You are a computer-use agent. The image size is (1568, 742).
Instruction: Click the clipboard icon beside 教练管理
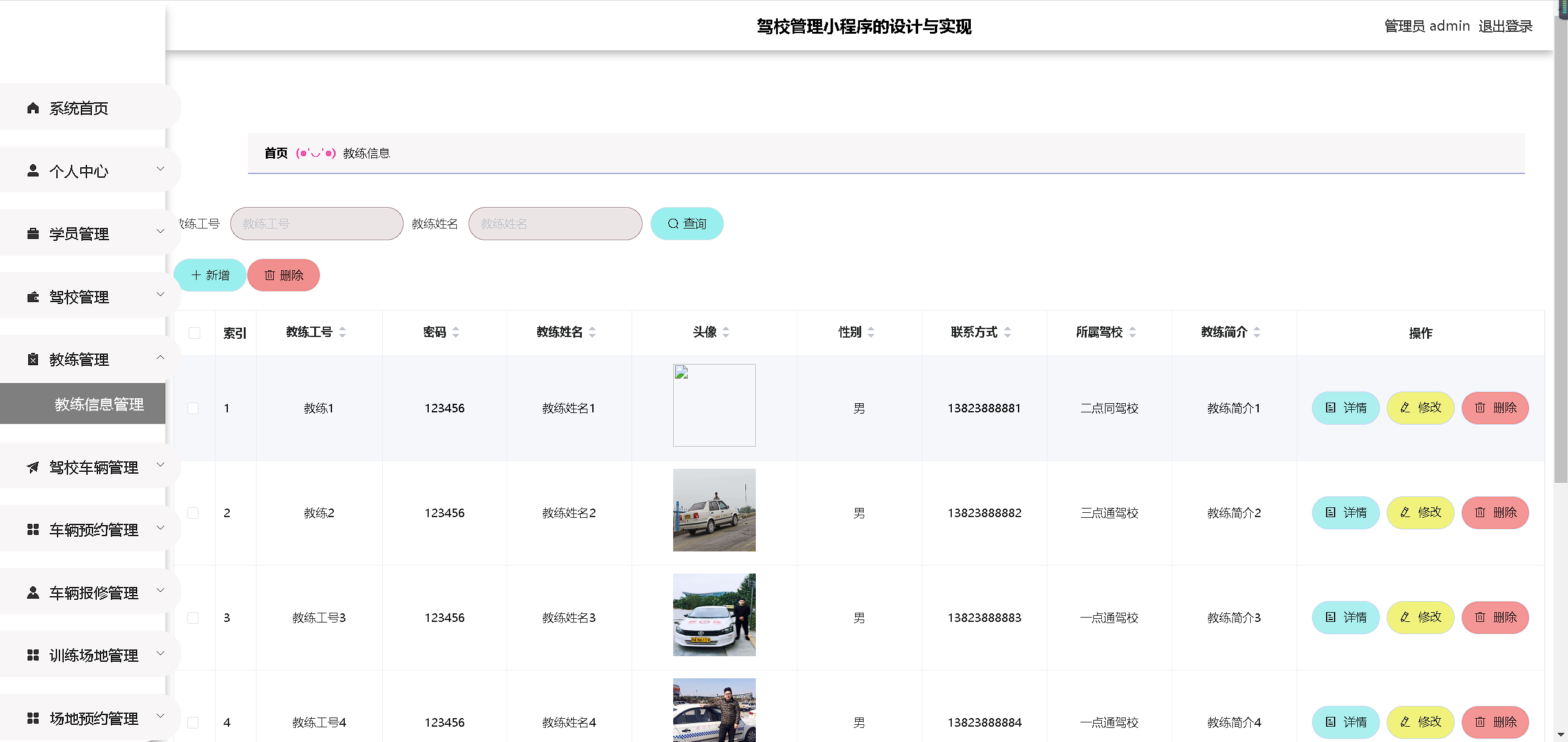33,360
